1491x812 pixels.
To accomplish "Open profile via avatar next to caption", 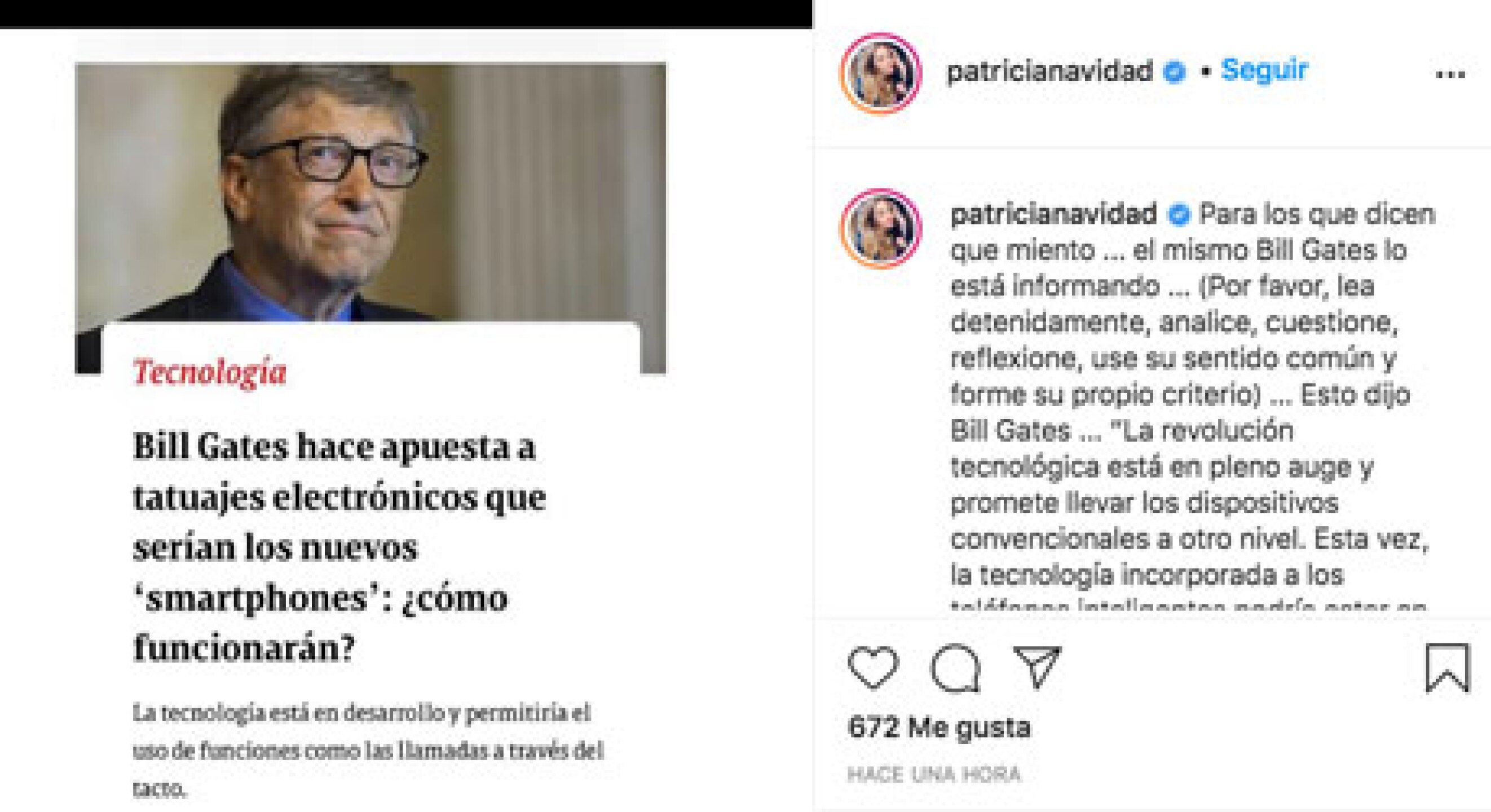I will click(881, 228).
